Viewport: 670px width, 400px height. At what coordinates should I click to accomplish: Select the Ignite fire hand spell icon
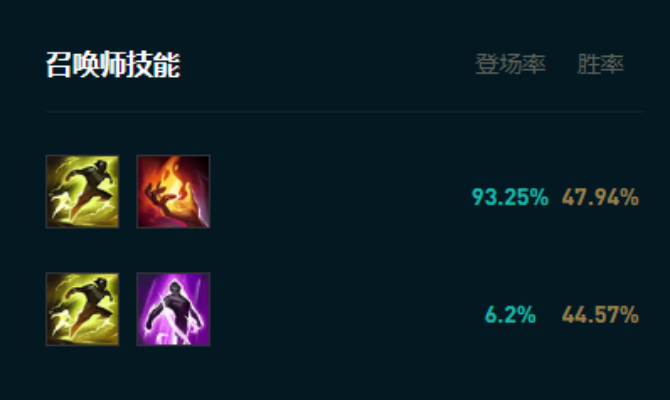coord(173,191)
